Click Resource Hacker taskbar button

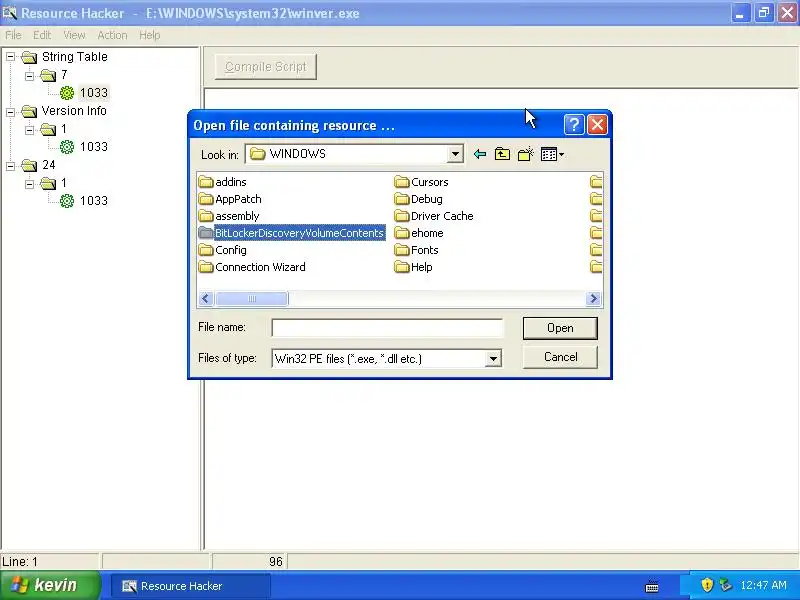(190, 586)
